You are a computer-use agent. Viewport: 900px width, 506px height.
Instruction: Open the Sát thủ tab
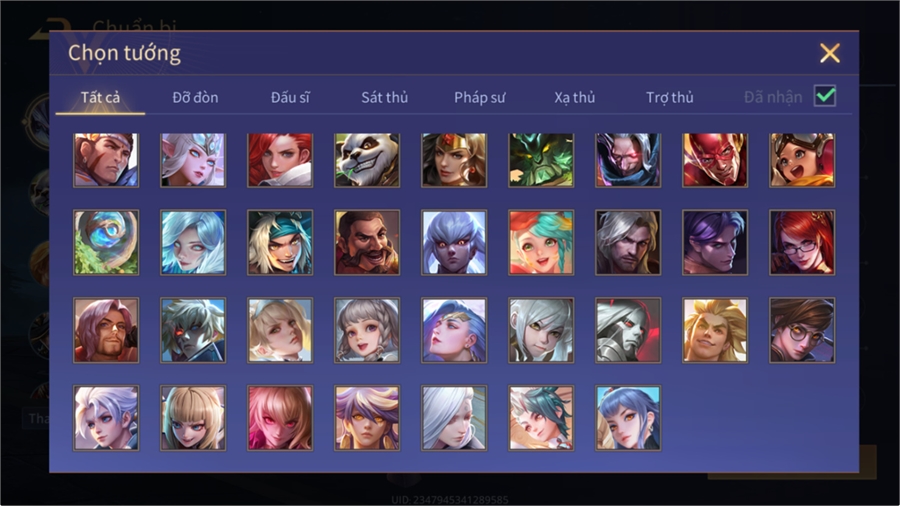tap(385, 98)
